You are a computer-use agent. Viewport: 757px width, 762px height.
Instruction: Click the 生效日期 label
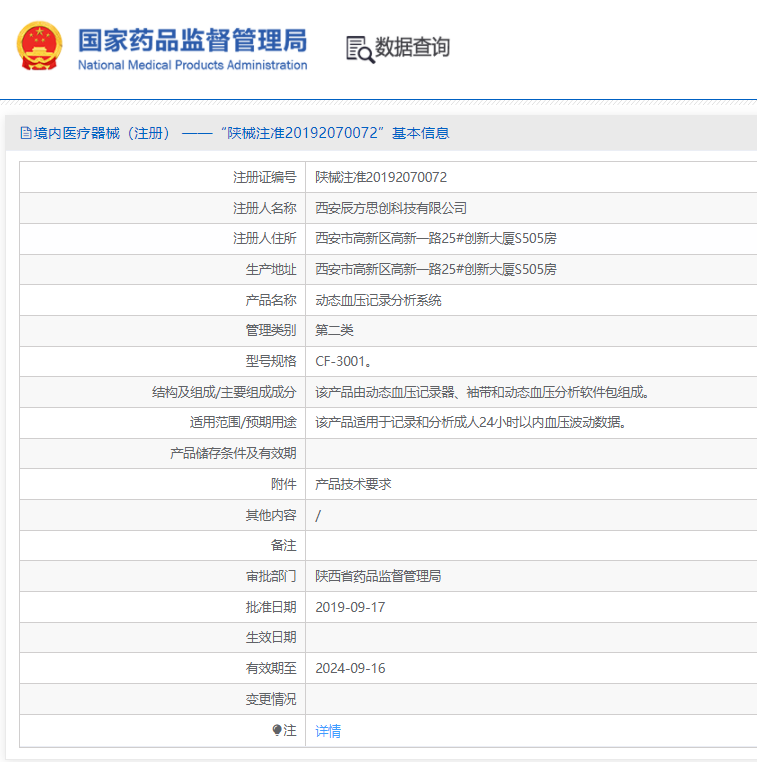click(x=271, y=638)
